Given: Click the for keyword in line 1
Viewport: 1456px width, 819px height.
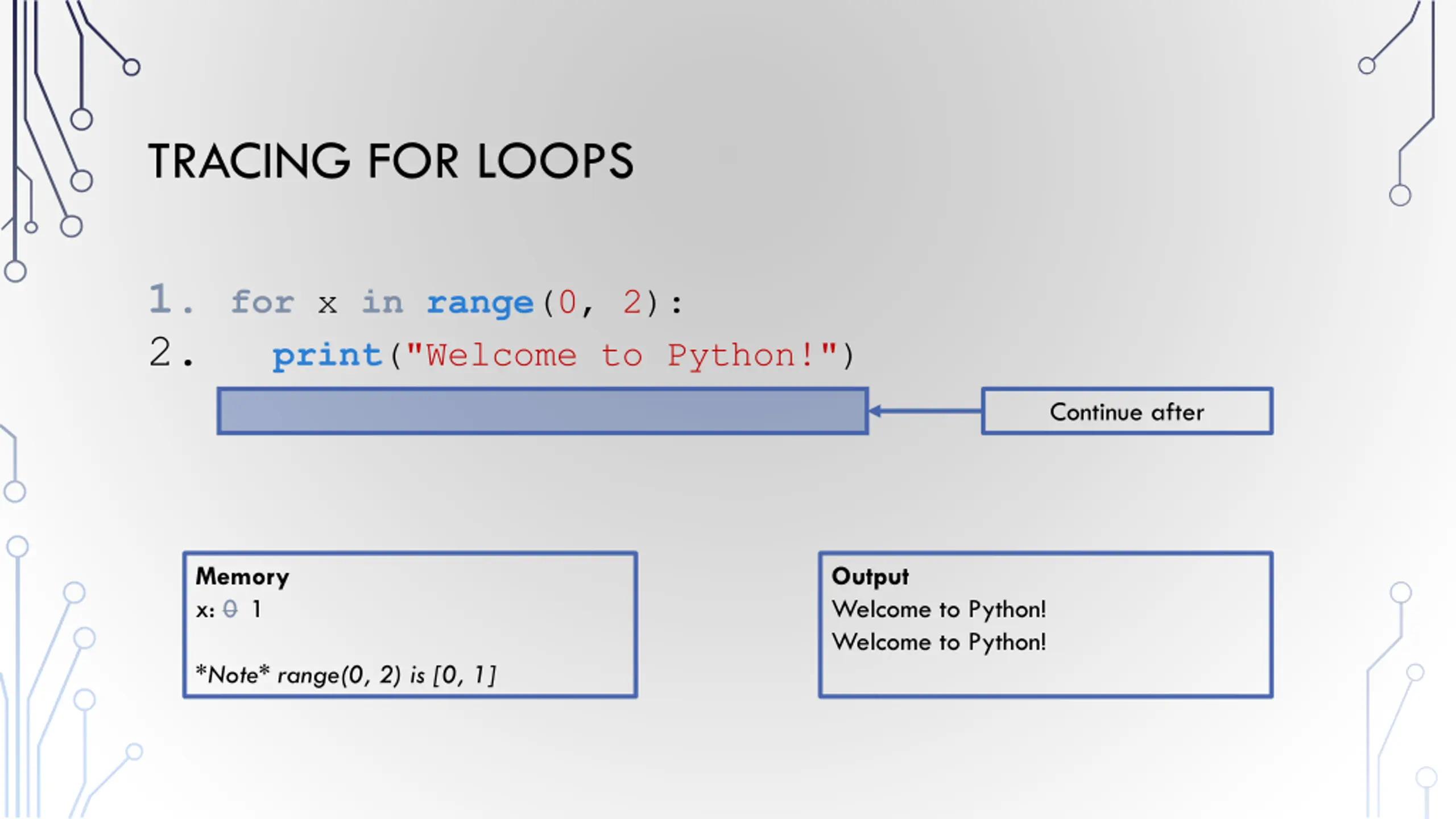Looking at the screenshot, I should click(263, 301).
